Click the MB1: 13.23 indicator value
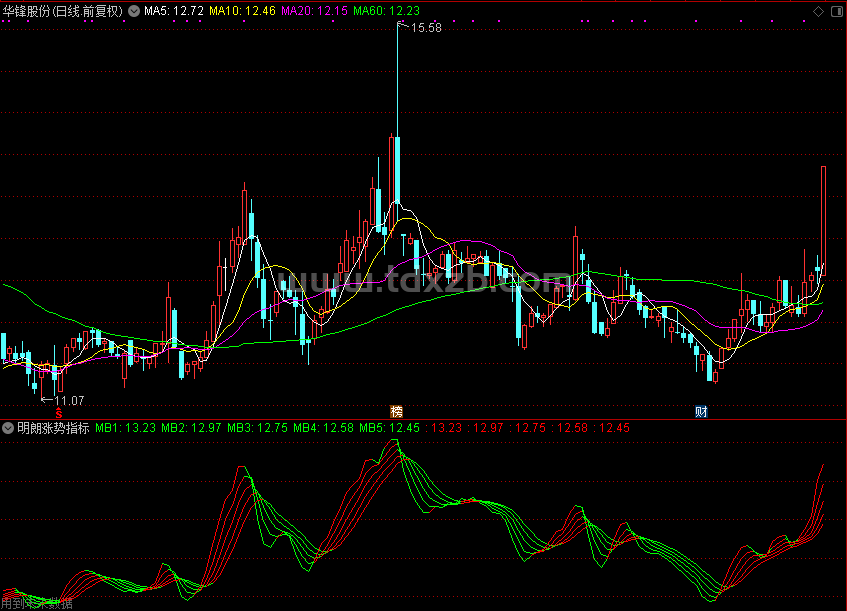Screen dimensions: 847x611 [125, 427]
